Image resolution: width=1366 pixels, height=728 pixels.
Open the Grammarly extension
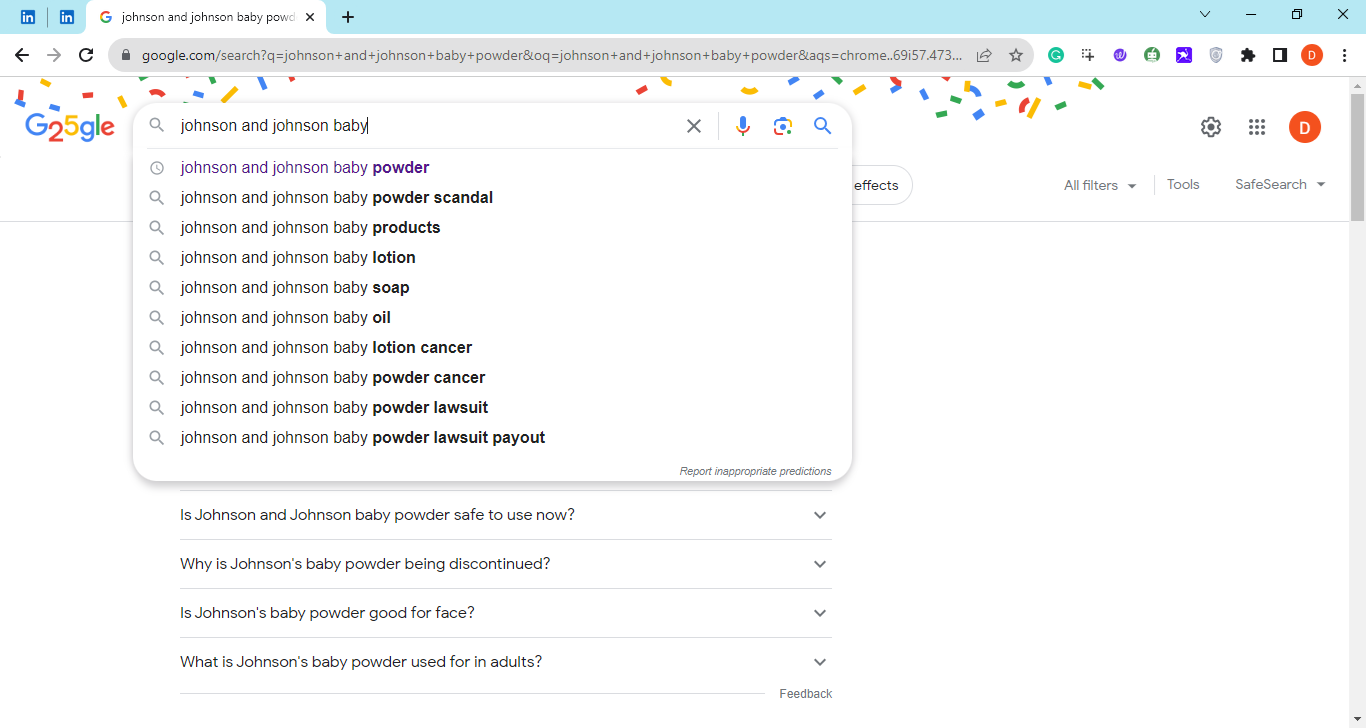(x=1056, y=55)
